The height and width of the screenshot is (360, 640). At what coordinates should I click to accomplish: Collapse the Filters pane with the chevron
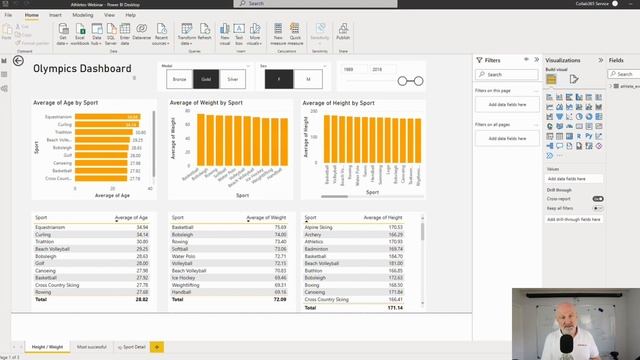(x=537, y=60)
